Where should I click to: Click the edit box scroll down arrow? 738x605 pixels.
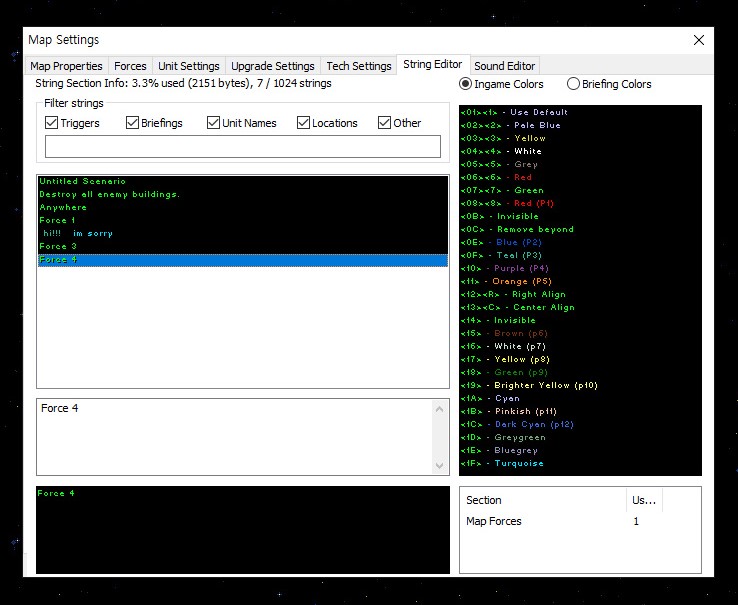coord(440,465)
